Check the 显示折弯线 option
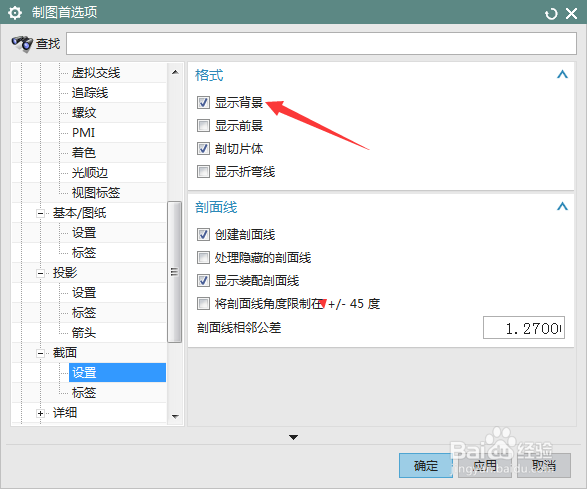This screenshot has width=587, height=489. pos(203,172)
